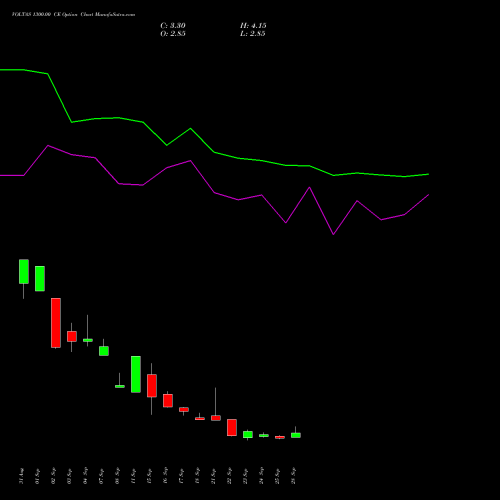Click the chart title text at top-left
The height and width of the screenshot is (500, 500).
(73, 15)
